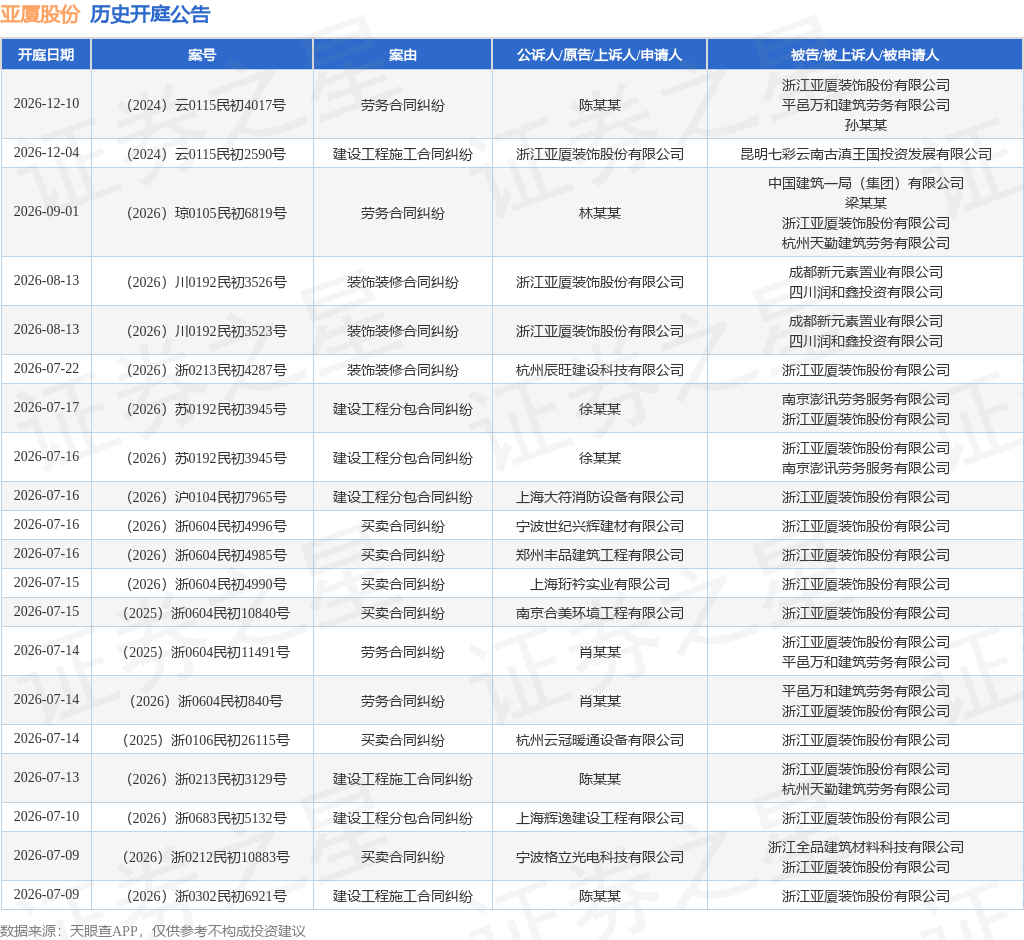Select the 历史开庭公告 heading
The height and width of the screenshot is (940, 1024).
(x=150, y=14)
